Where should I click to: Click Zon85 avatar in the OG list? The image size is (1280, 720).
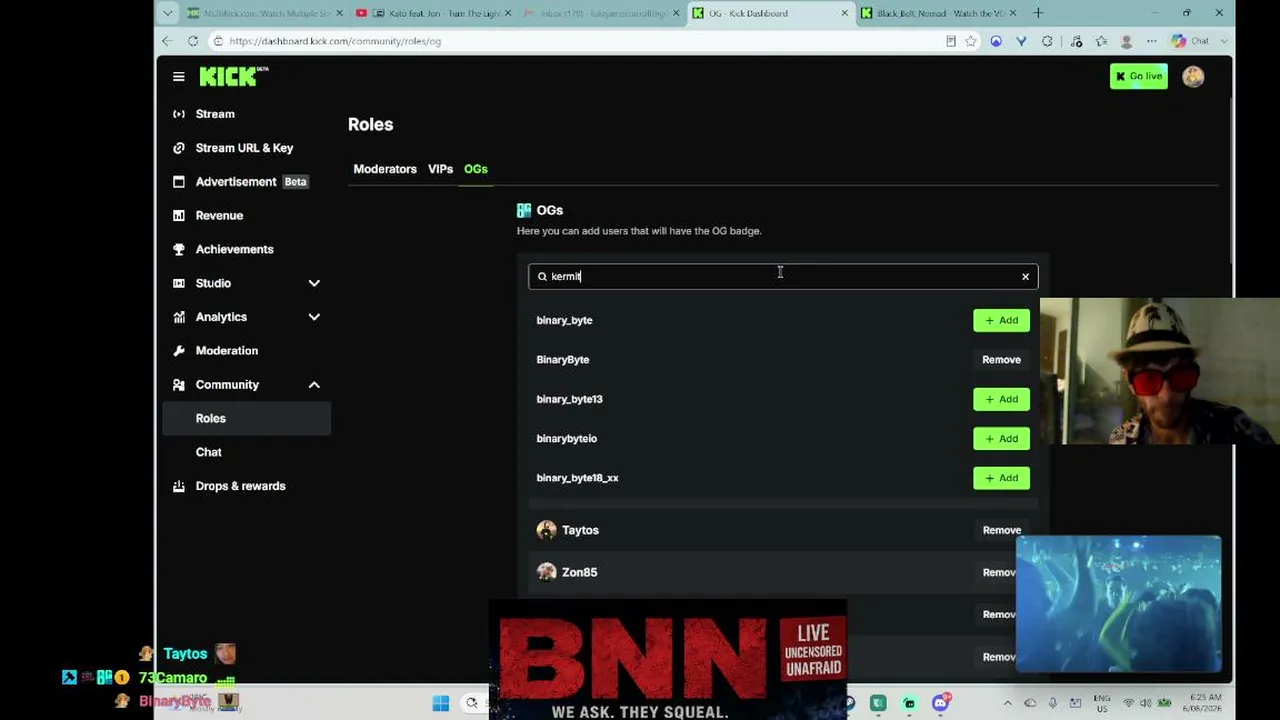(x=546, y=572)
